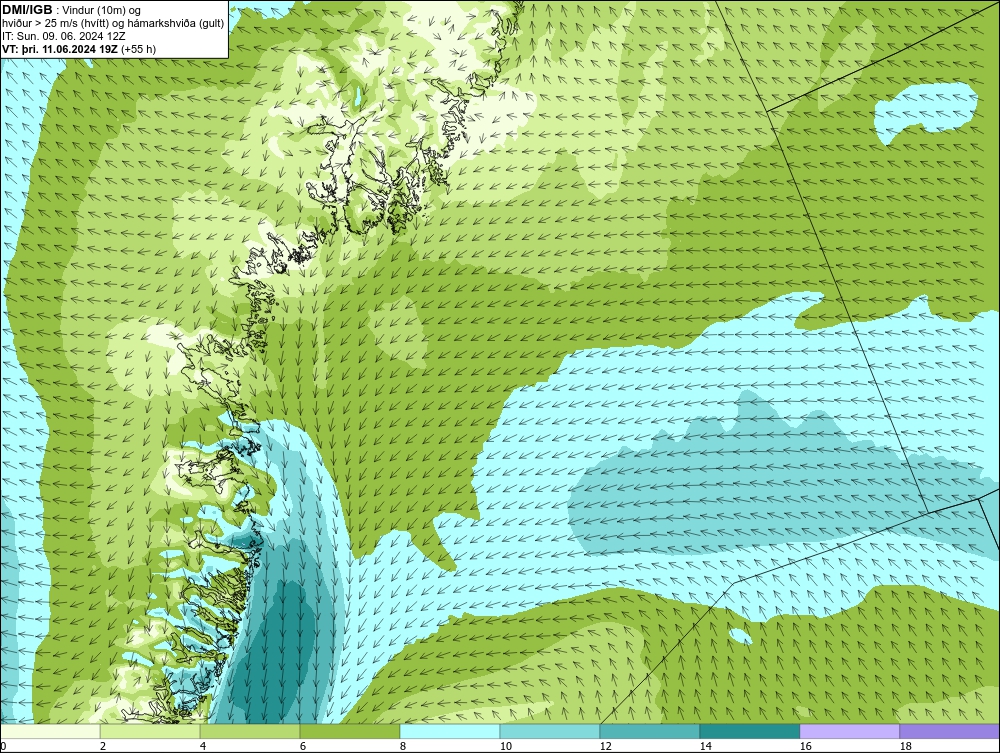Viewport: 1000px width, 753px height.
Task: Click the 4–6 m/s green legend swatch
Action: point(250,731)
